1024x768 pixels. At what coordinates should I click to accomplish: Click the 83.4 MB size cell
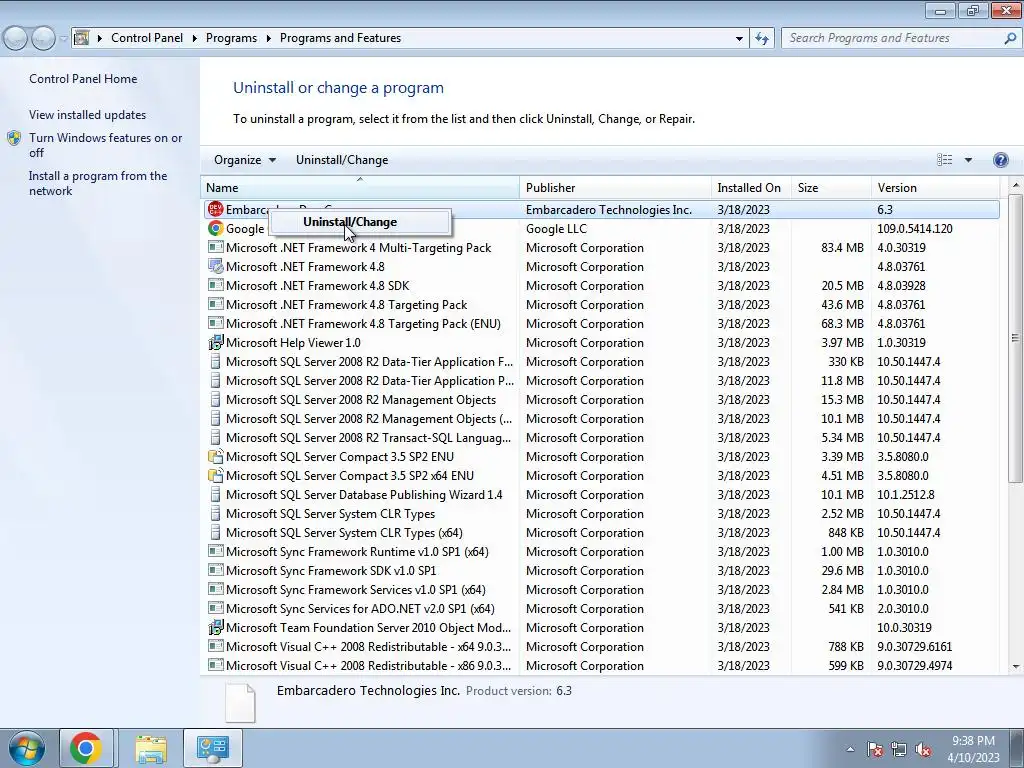(842, 248)
